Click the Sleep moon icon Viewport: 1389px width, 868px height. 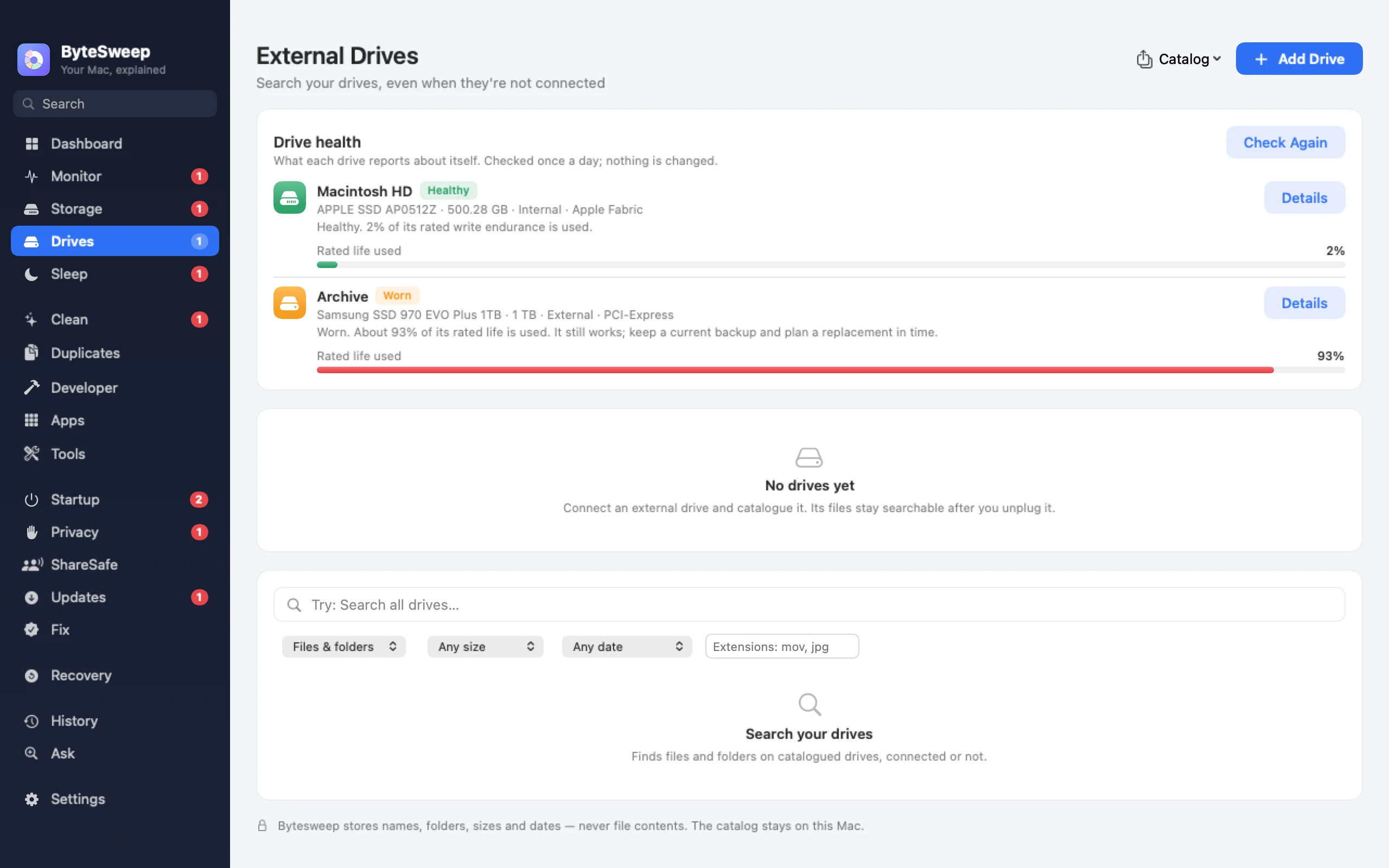point(31,274)
